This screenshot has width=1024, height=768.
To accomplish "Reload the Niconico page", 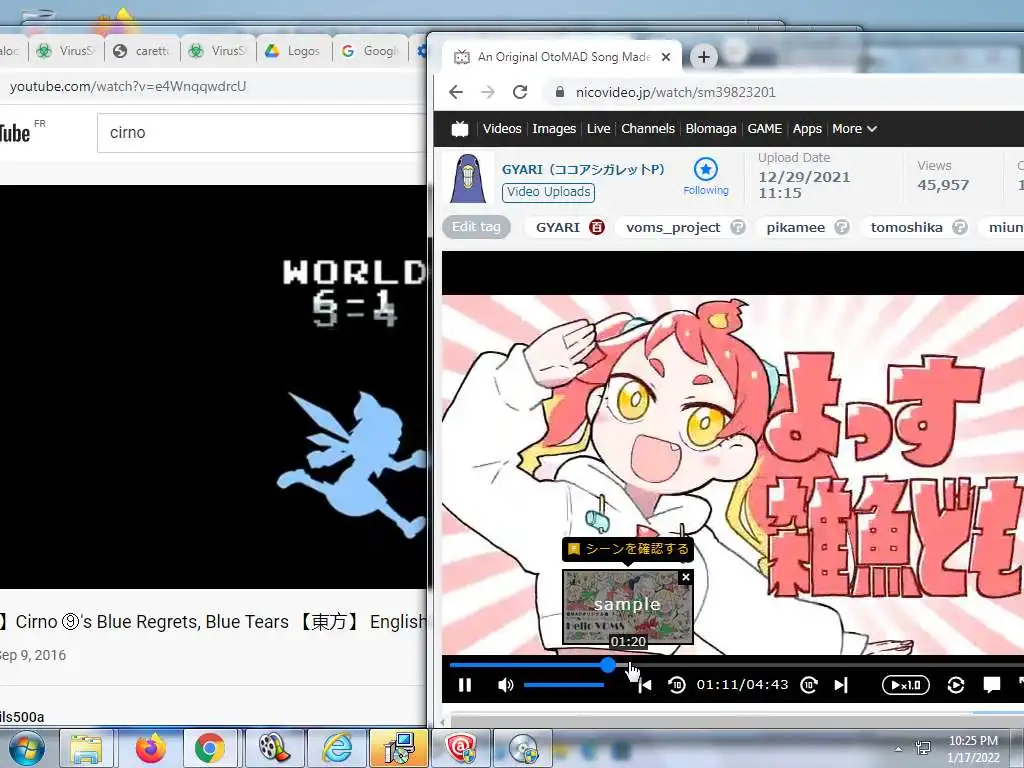I will (x=520, y=92).
